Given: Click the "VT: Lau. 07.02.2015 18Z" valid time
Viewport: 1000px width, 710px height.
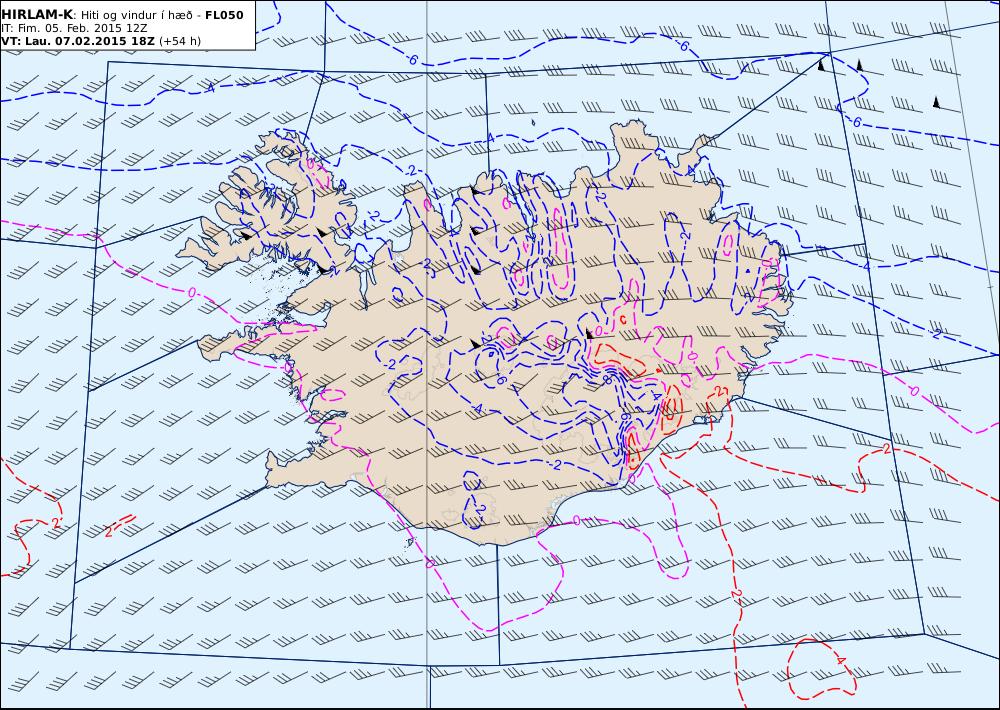Looking at the screenshot, I should (x=78, y=41).
